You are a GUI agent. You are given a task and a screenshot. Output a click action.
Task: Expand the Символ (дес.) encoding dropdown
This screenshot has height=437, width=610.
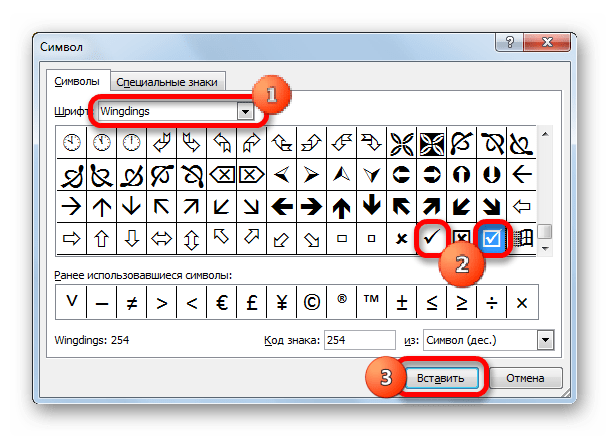pos(545,340)
